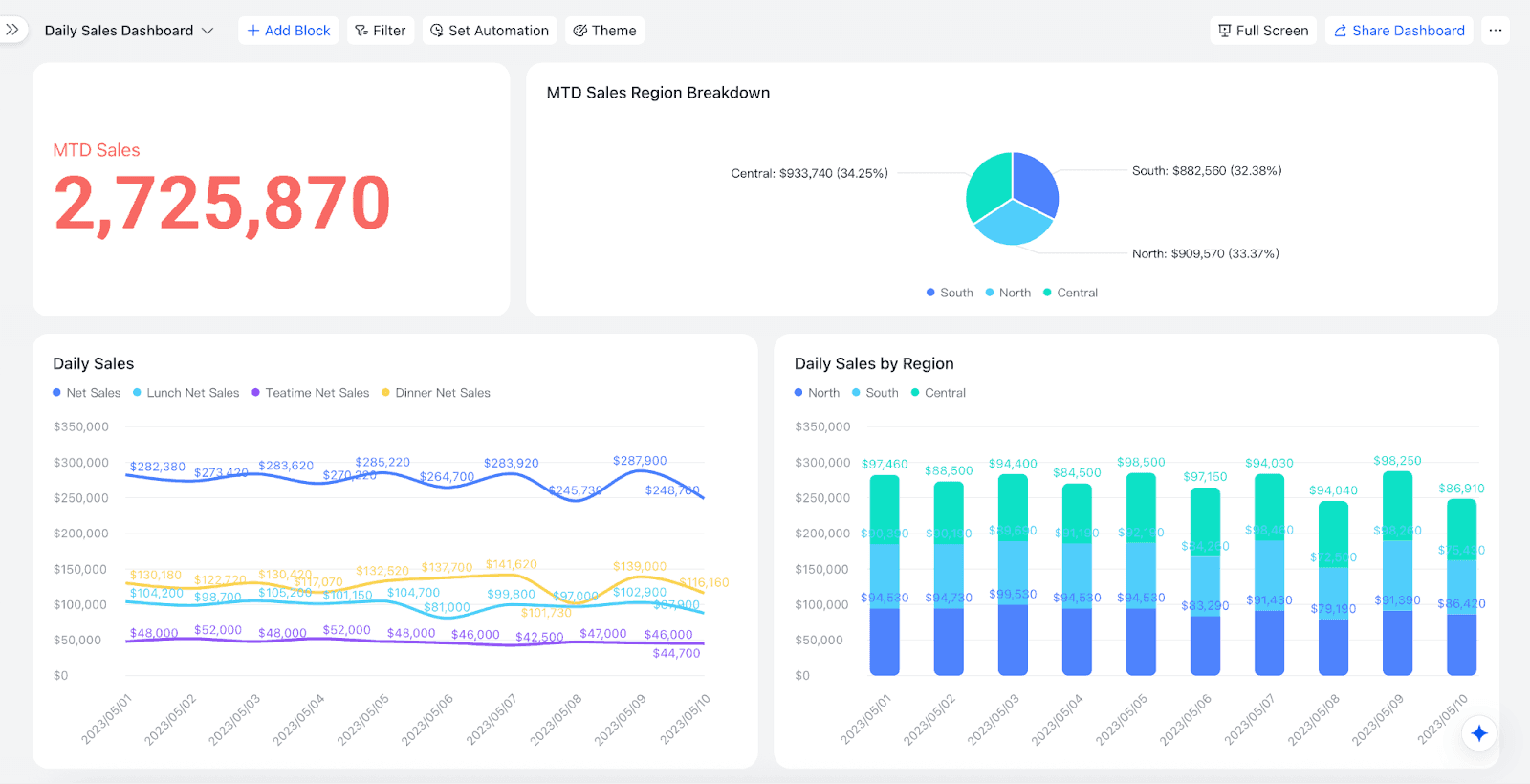Click the $98,250 bar top label
The width and height of the screenshot is (1530, 784).
1397,460
